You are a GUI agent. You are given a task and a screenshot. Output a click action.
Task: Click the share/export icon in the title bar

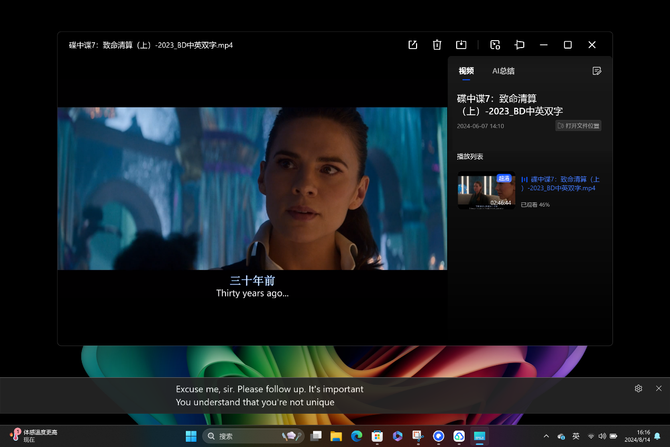point(412,45)
